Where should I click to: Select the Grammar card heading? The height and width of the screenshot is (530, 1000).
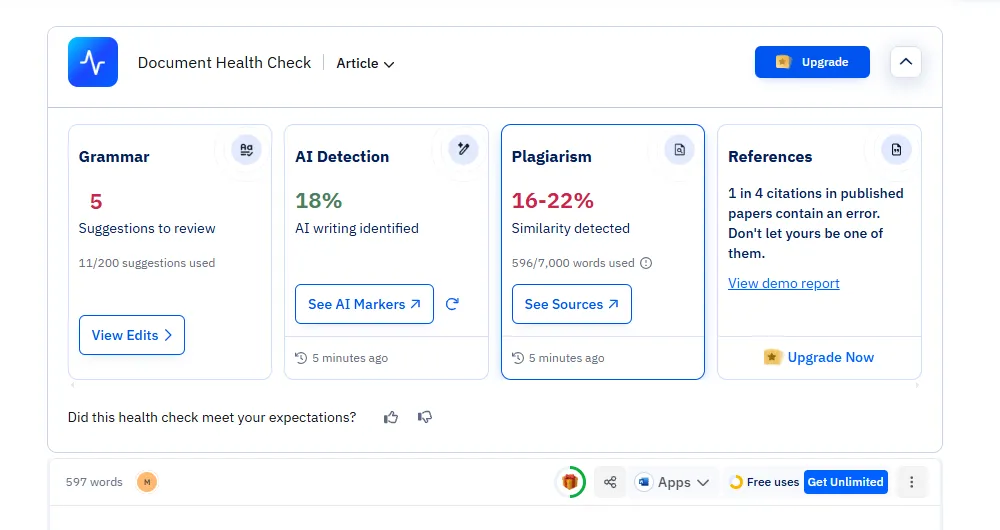tap(114, 157)
